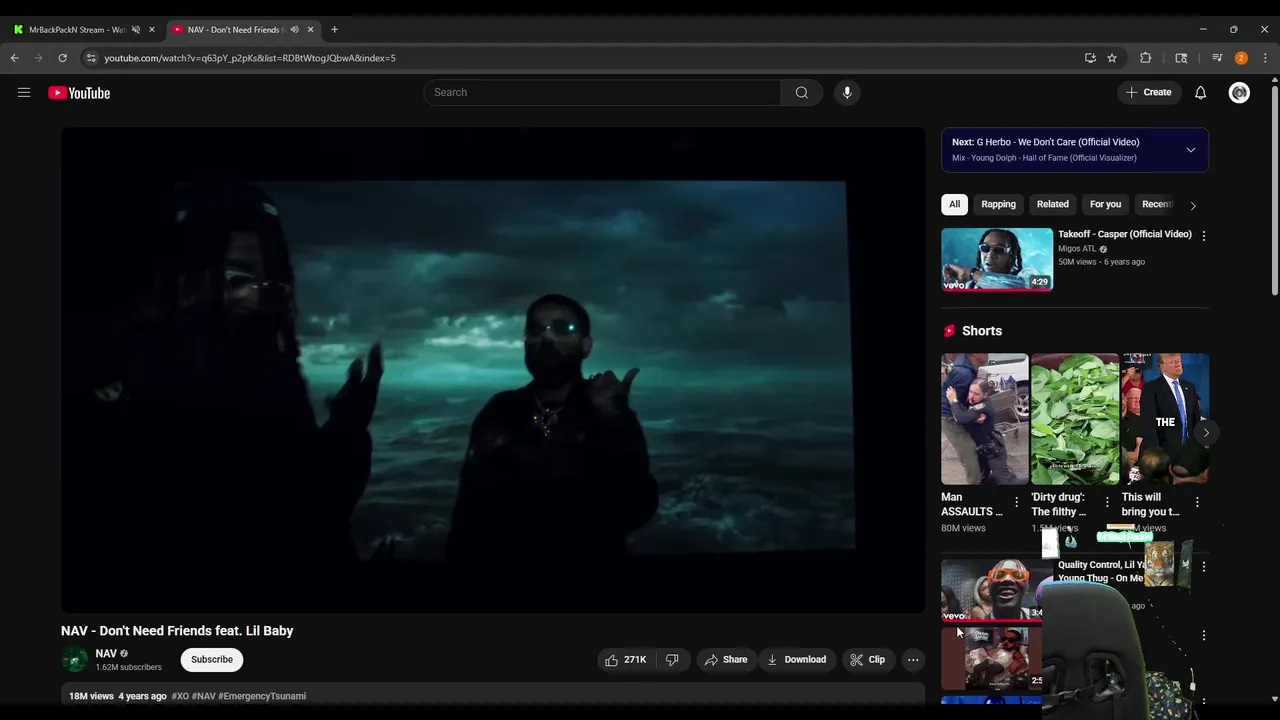1280x720 pixels.
Task: Close the MrBackPackN Stream tab
Action: (x=151, y=30)
